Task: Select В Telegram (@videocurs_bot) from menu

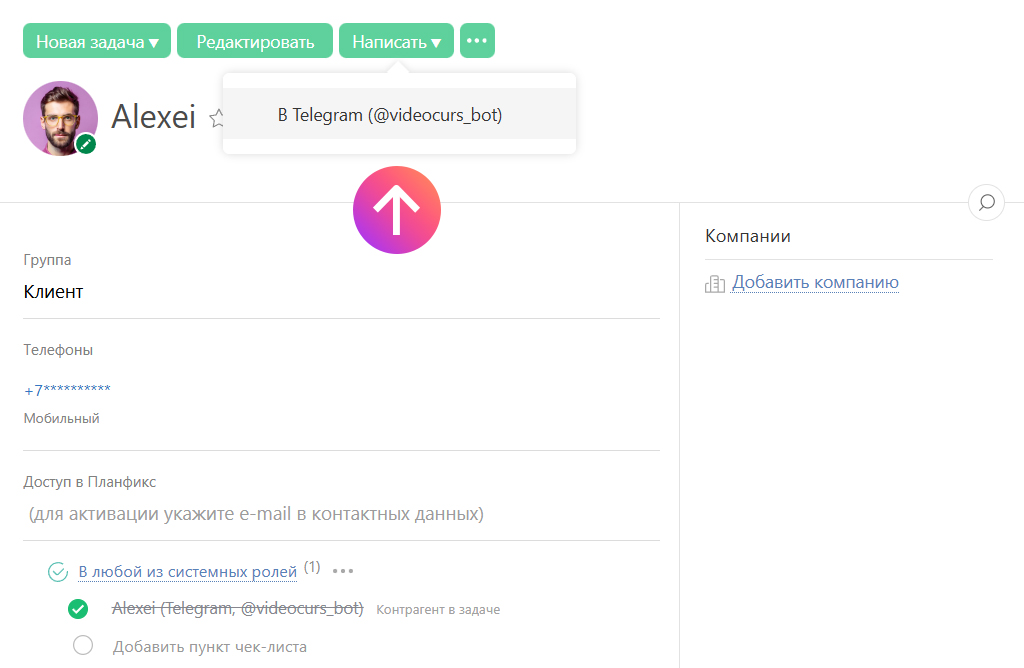Action: (x=390, y=115)
